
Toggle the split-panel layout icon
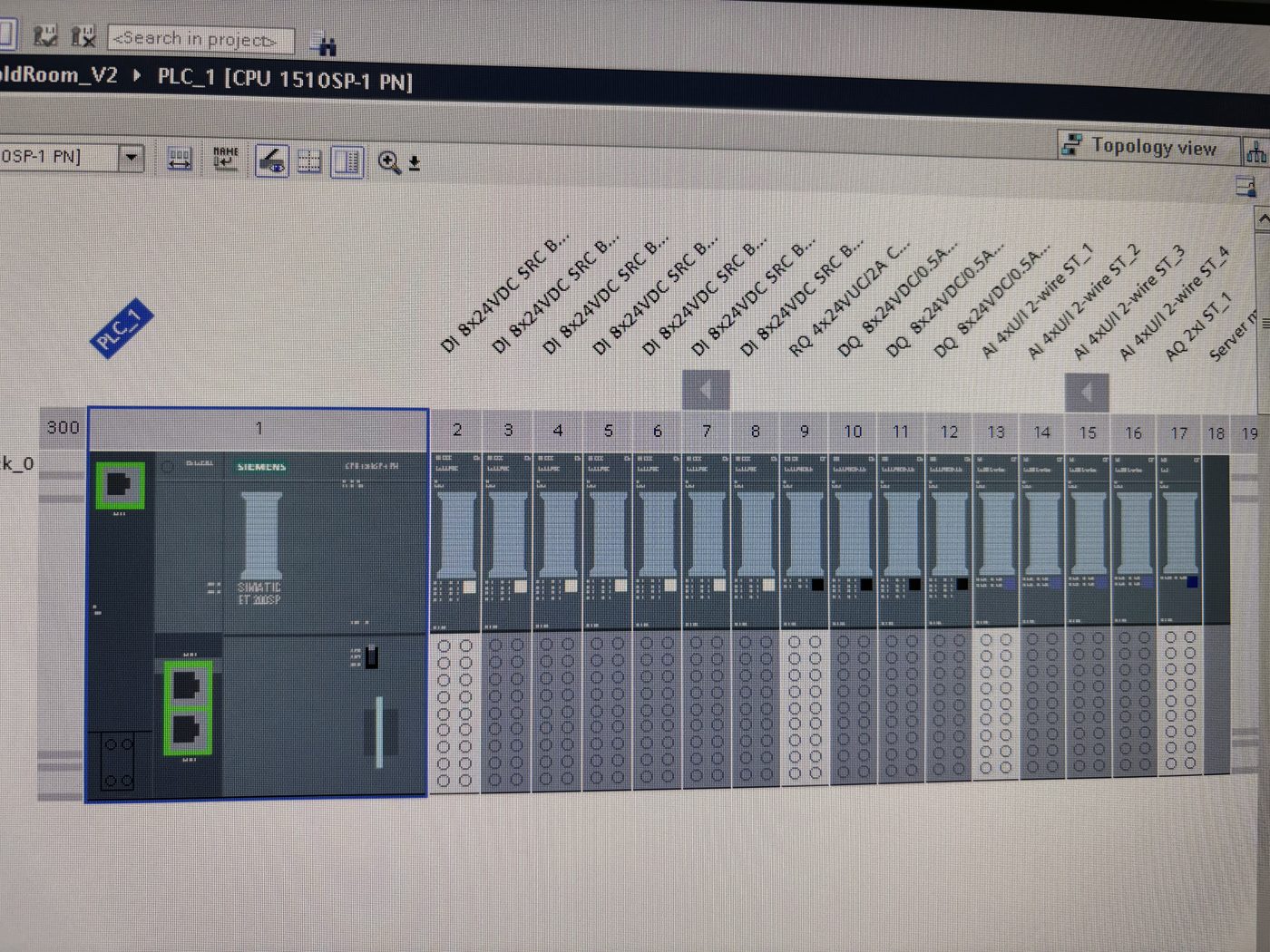pos(347,162)
